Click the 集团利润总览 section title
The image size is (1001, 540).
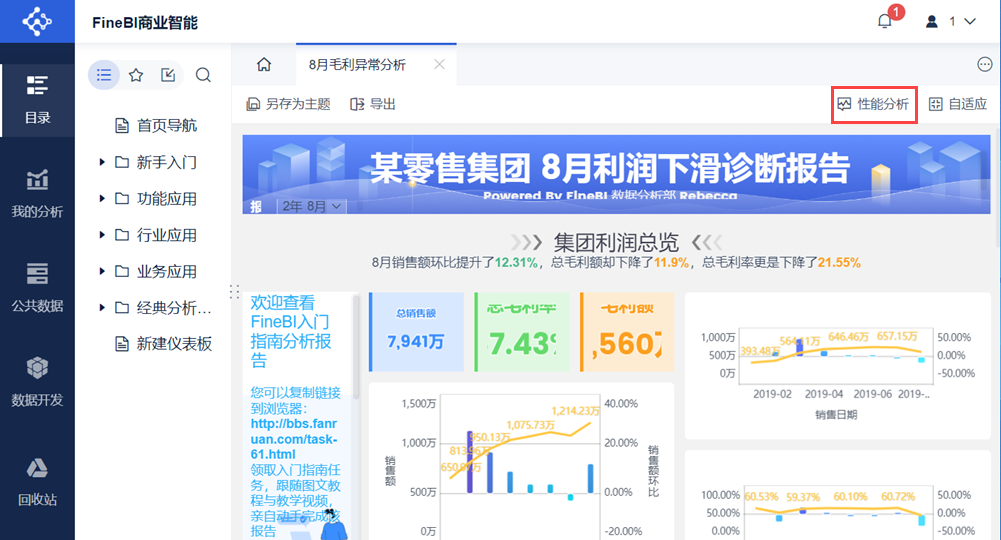pos(616,243)
